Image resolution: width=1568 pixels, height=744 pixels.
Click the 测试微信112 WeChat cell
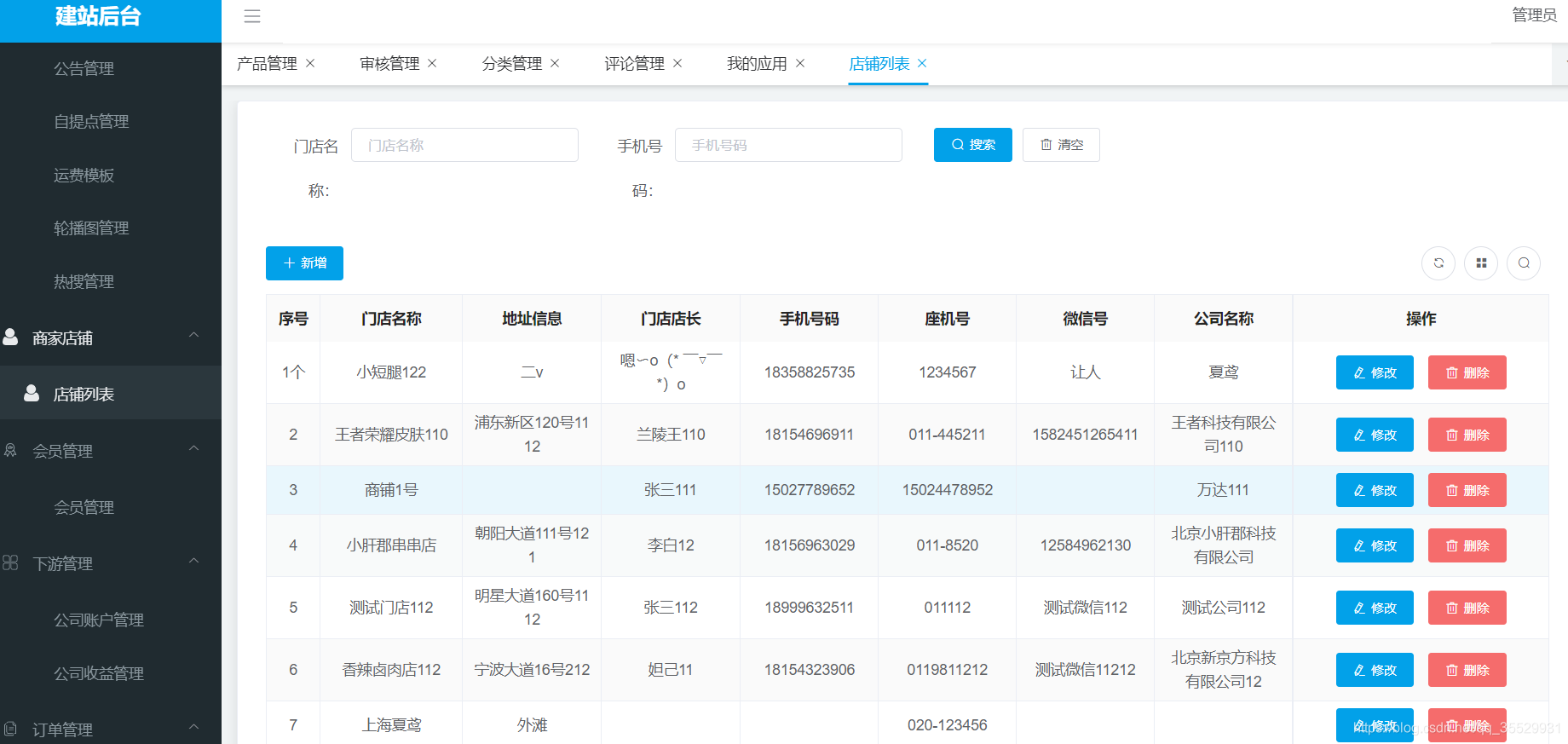(x=1086, y=608)
